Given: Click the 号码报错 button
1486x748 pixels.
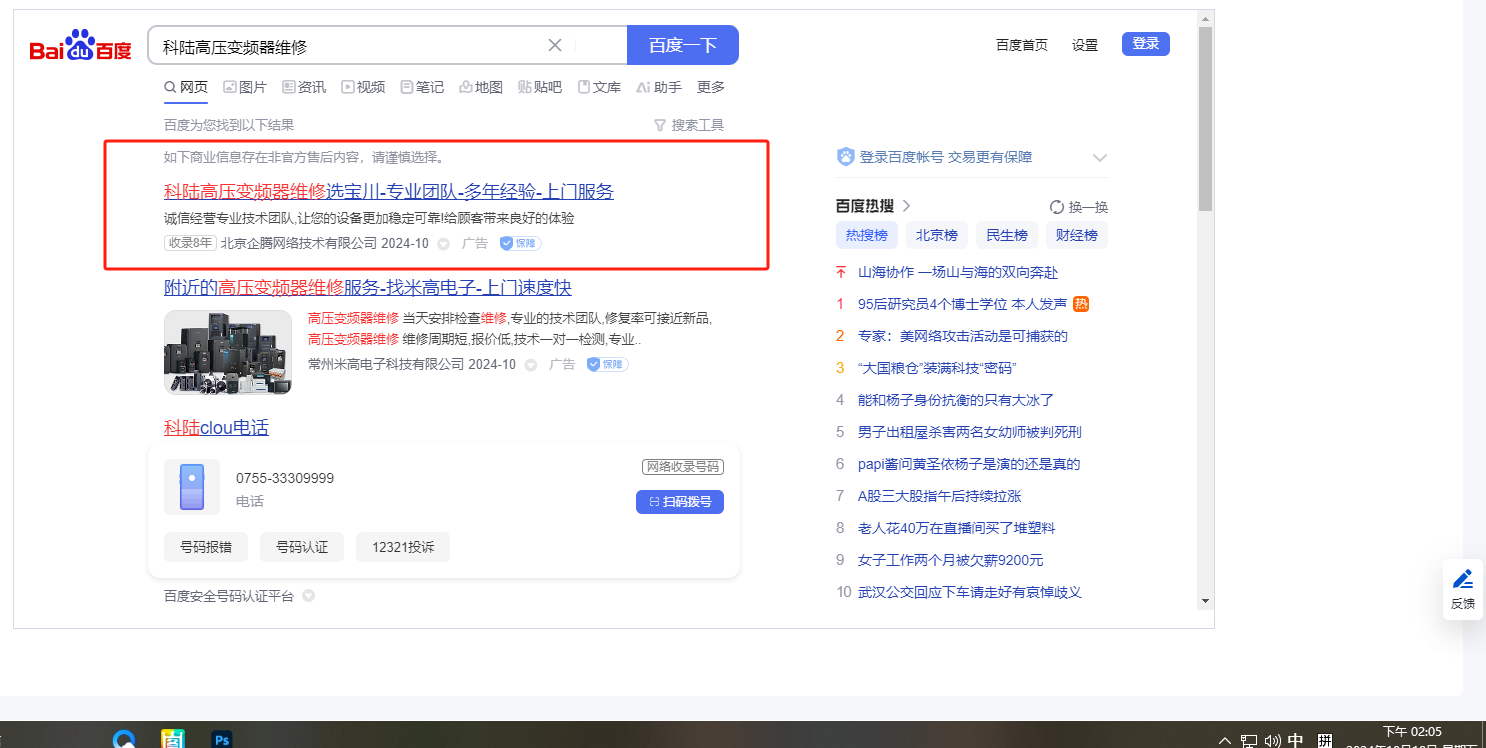Looking at the screenshot, I should coord(206,547).
